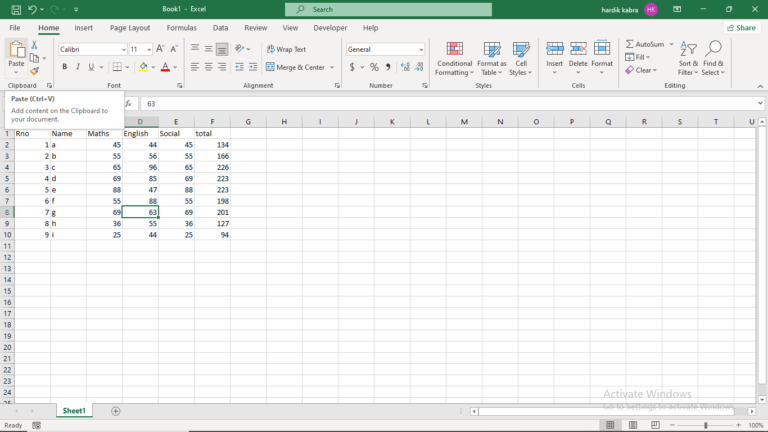Apply the percent style number format
768x432 pixels.
click(x=374, y=67)
